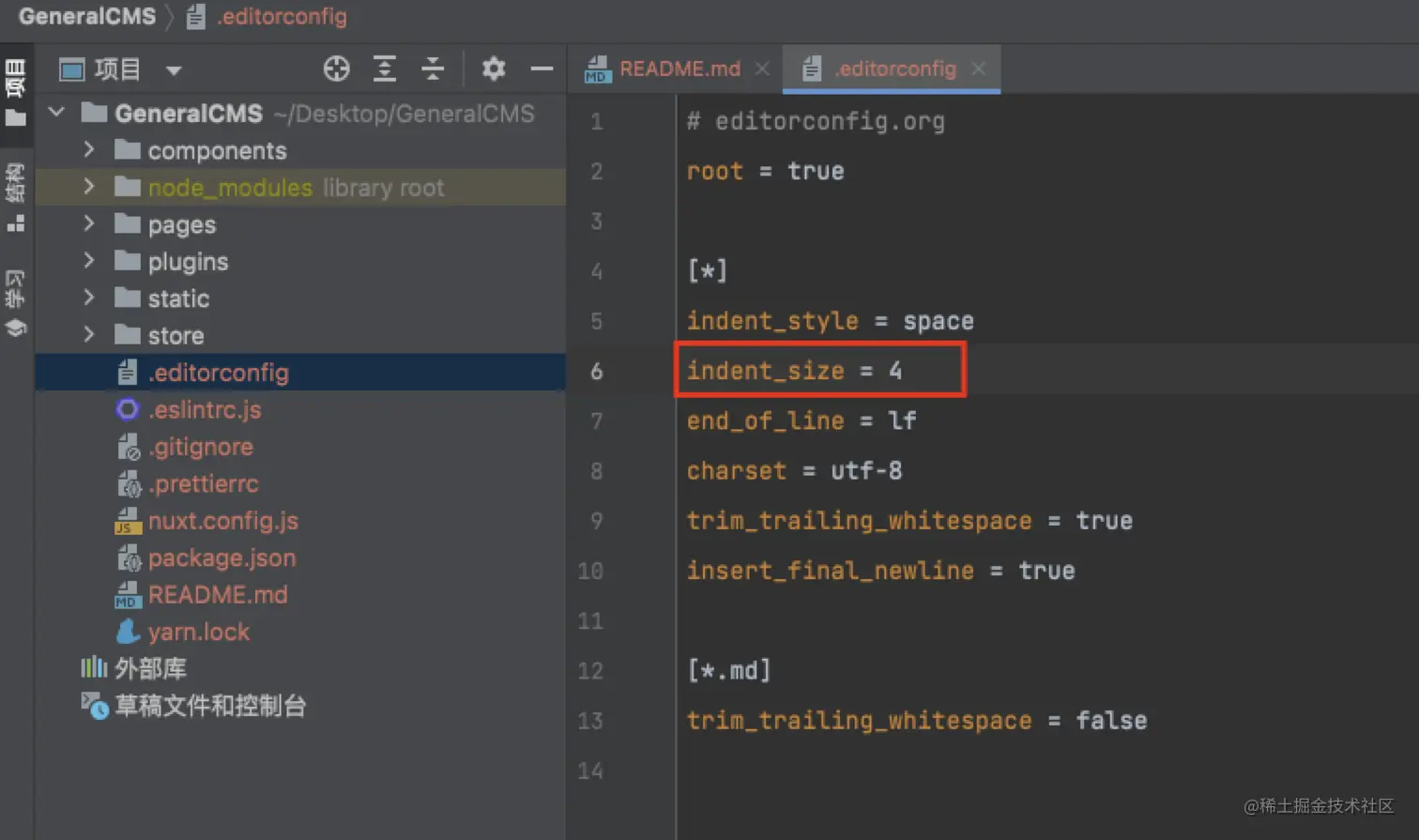Click the components folder icon
1419x840 pixels.
[128, 150]
